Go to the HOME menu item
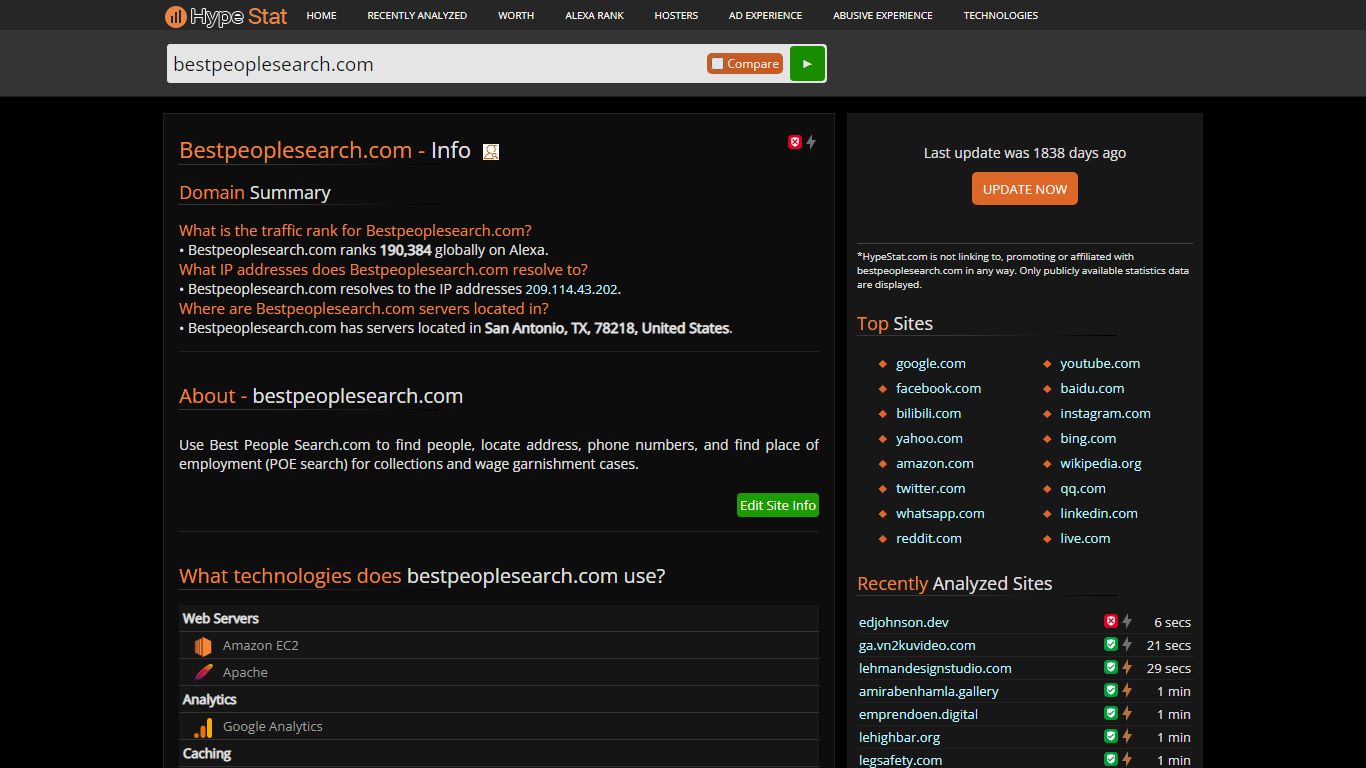This screenshot has width=1366, height=768. tap(321, 16)
